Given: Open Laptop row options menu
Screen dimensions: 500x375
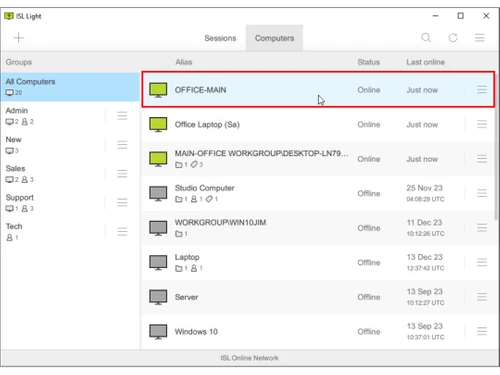Looking at the screenshot, I should point(482,262).
